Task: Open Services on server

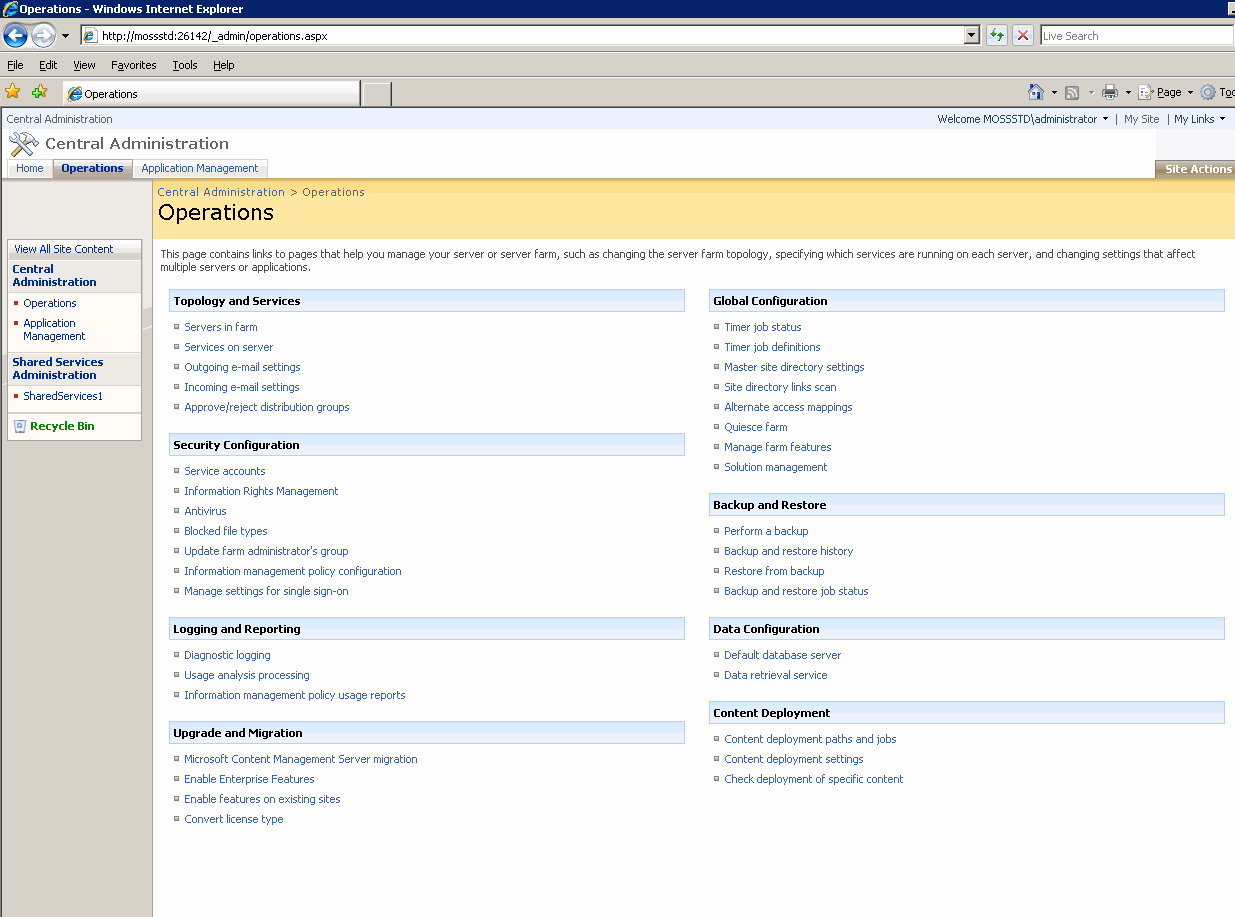Action: [228, 347]
